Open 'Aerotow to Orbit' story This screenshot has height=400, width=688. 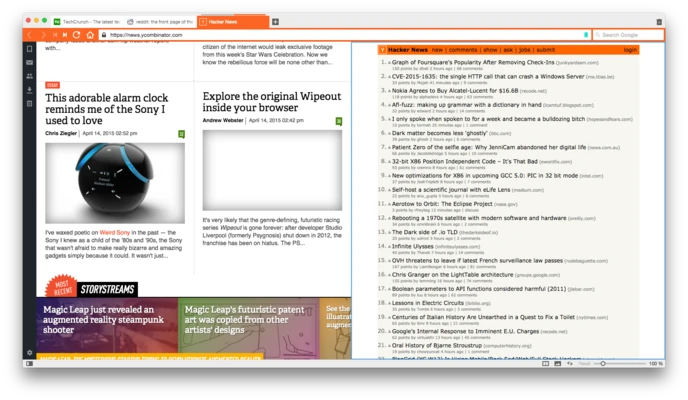(442, 204)
